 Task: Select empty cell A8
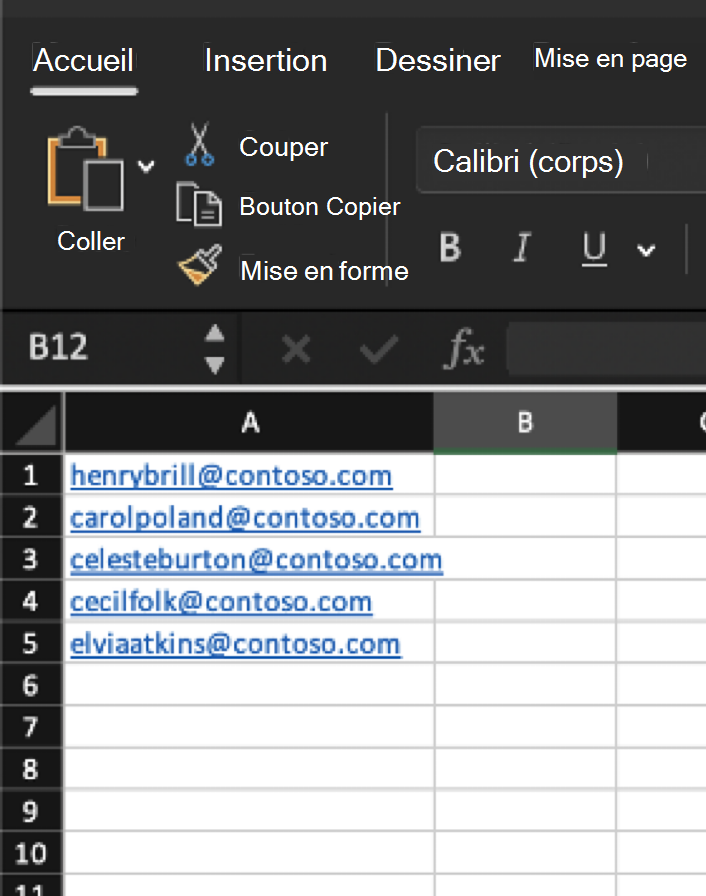pos(250,769)
